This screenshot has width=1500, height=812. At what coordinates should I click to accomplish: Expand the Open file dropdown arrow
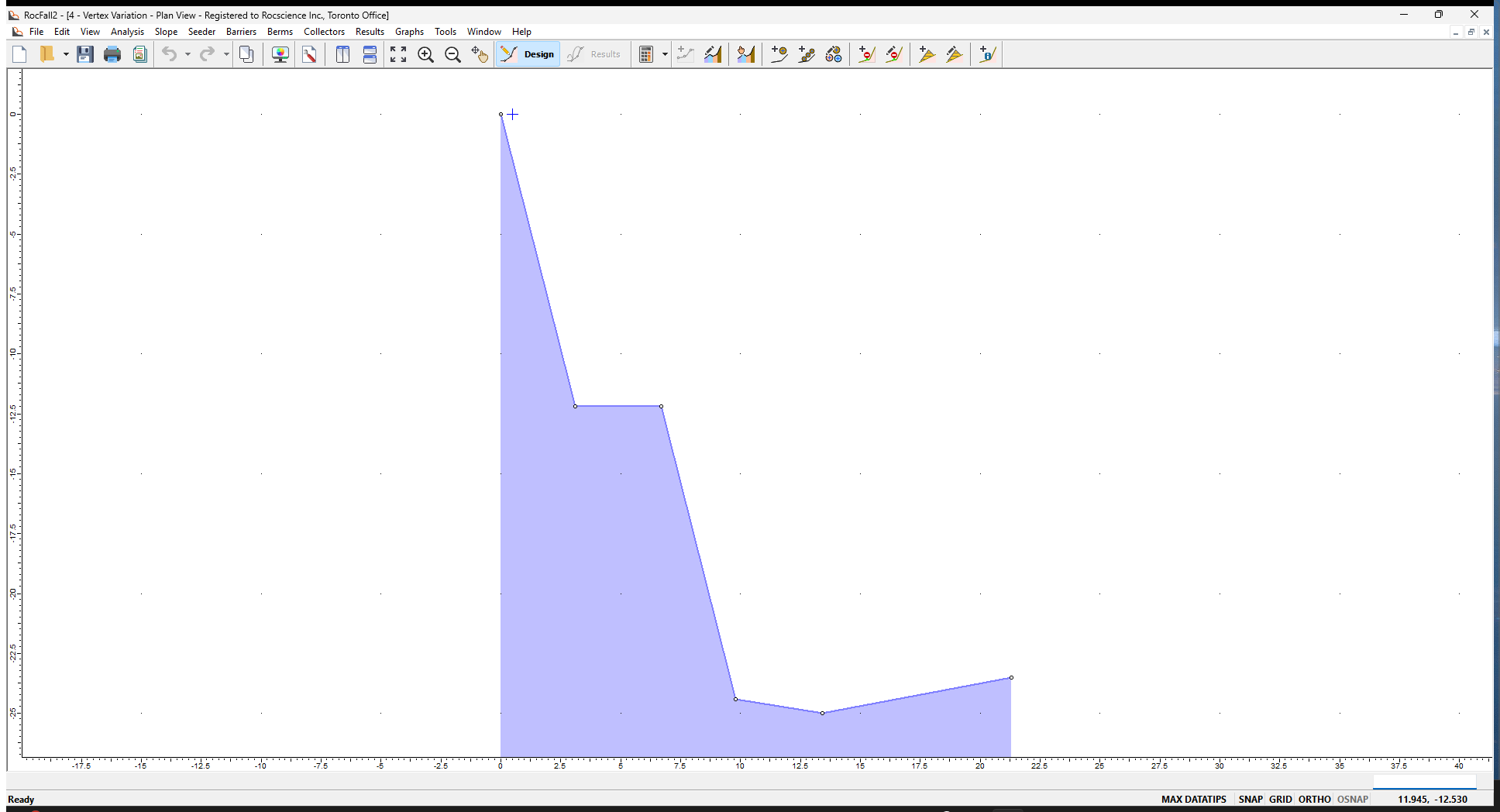click(x=66, y=54)
